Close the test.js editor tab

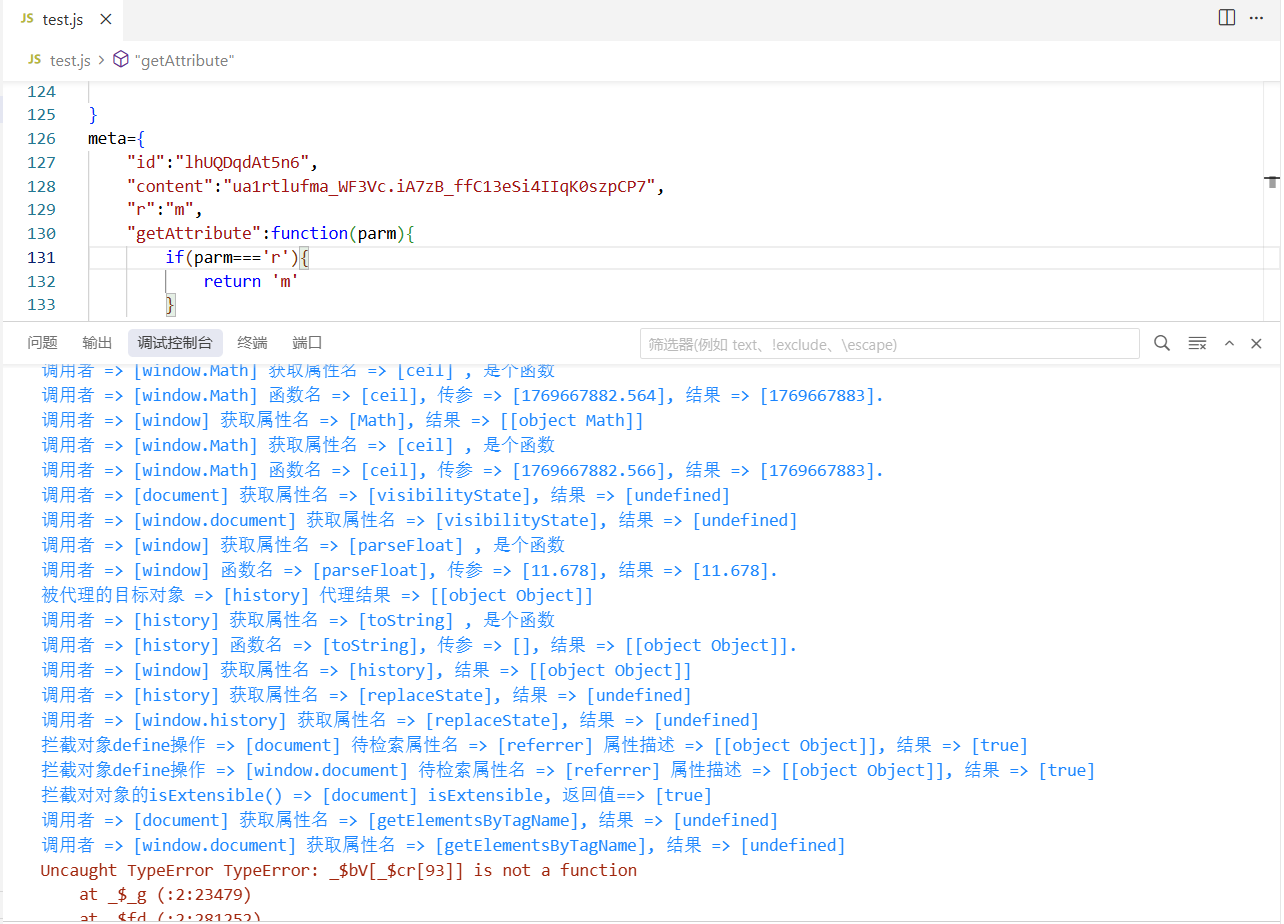point(106,19)
